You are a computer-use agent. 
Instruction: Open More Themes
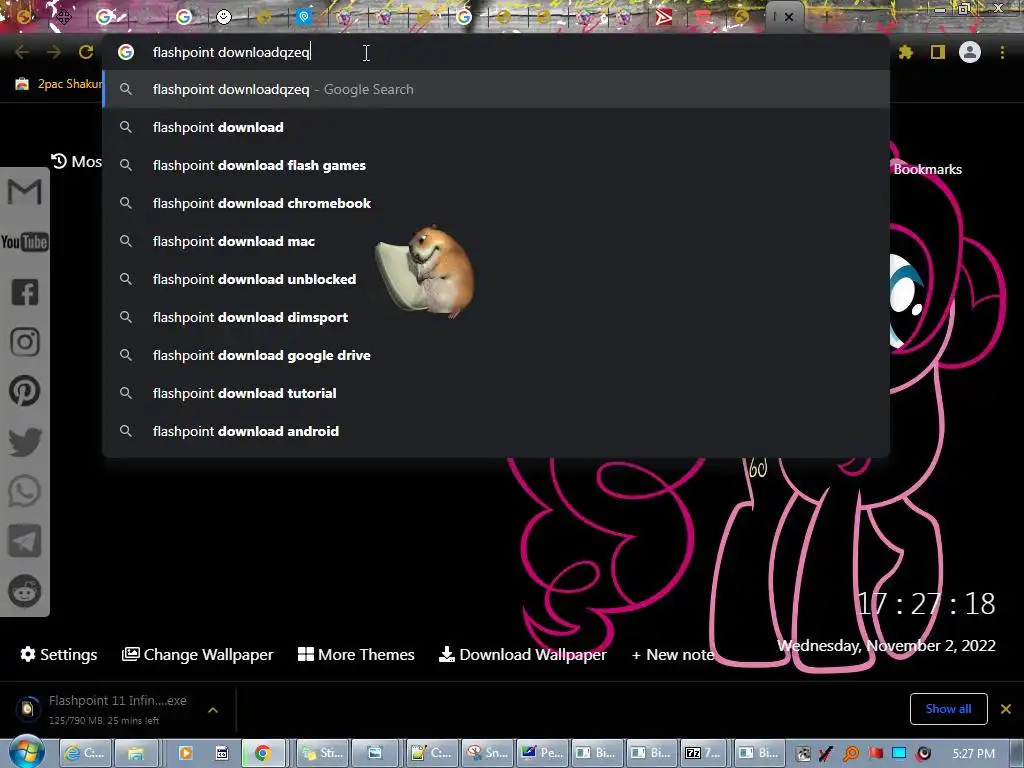pos(356,654)
